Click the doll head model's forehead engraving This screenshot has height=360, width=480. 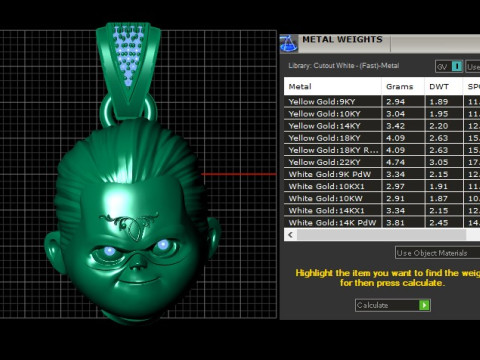click(129, 226)
